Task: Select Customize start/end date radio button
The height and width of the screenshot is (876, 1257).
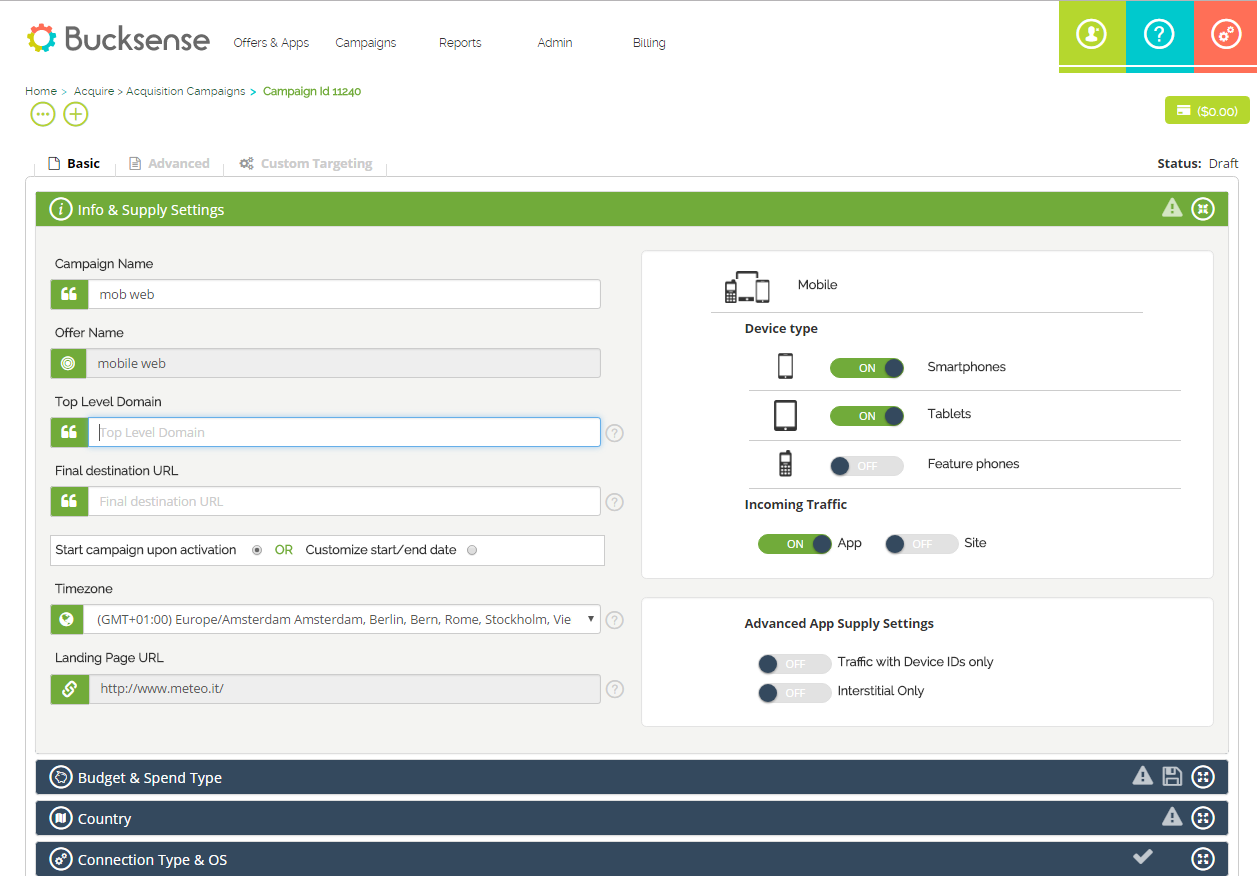Action: coord(472,550)
